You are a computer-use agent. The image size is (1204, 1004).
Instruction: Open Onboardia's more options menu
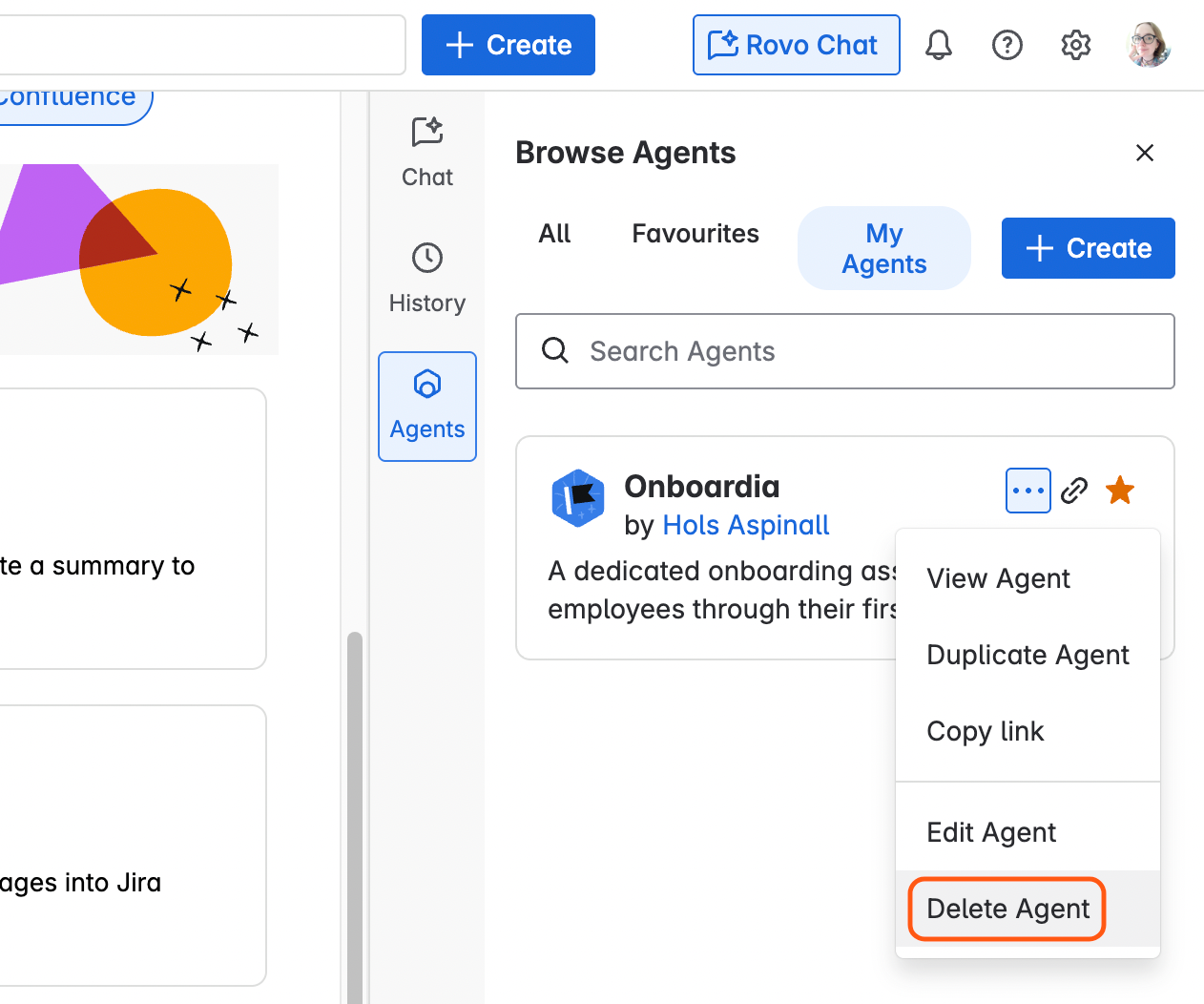click(x=1028, y=490)
